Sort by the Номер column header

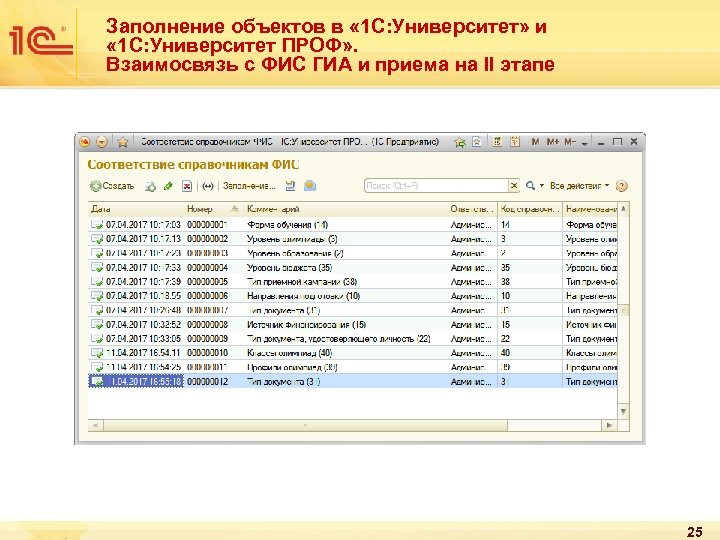pos(214,209)
